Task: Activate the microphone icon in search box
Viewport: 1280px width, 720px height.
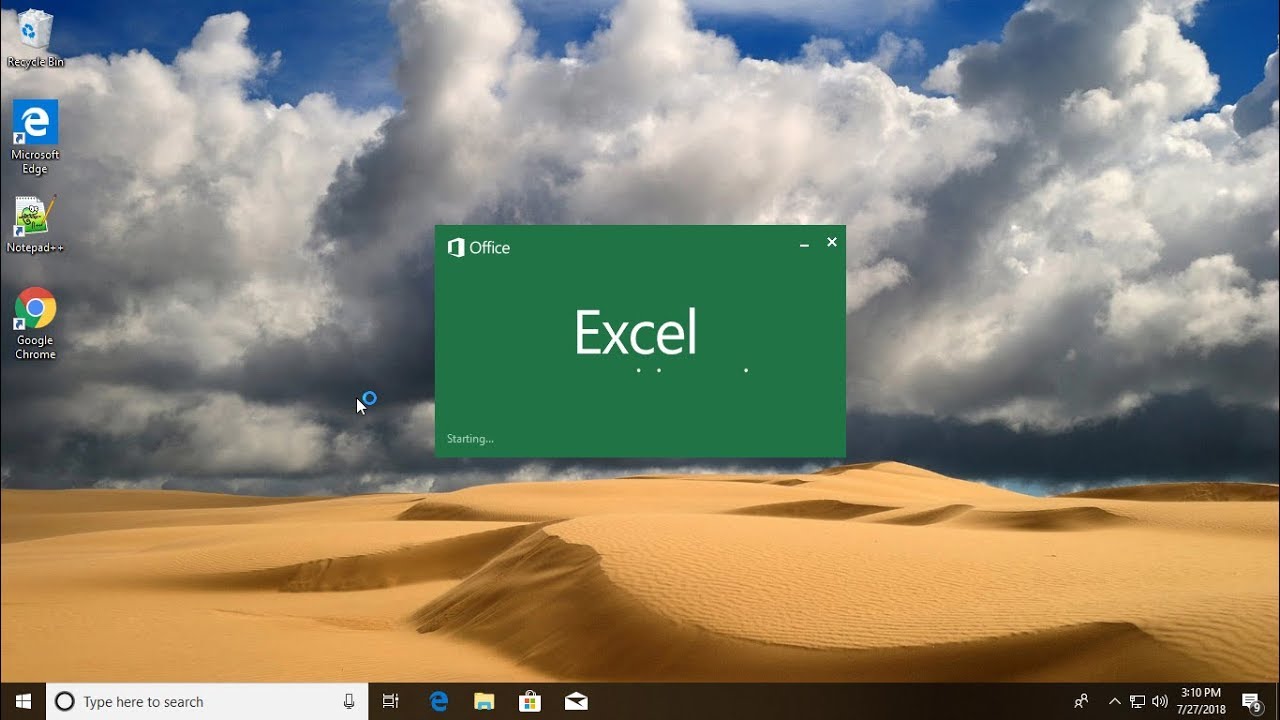Action: 349,702
